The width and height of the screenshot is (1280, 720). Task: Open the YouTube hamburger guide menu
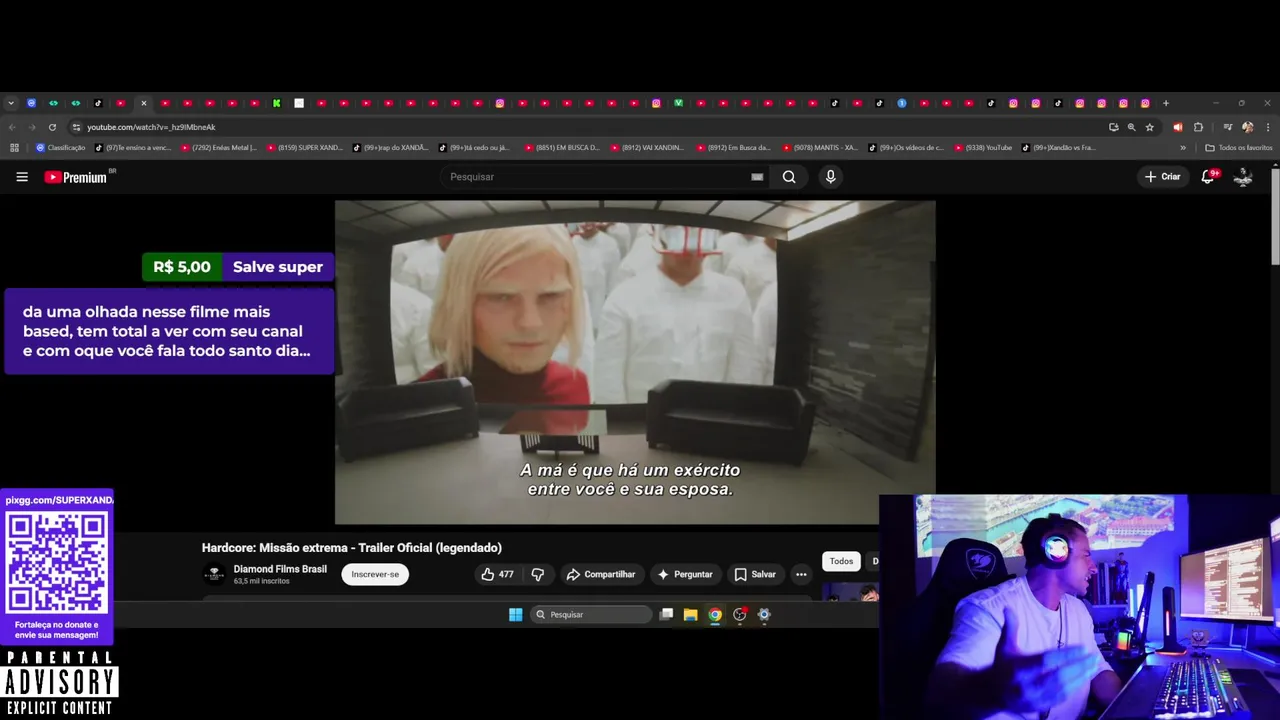[22, 177]
